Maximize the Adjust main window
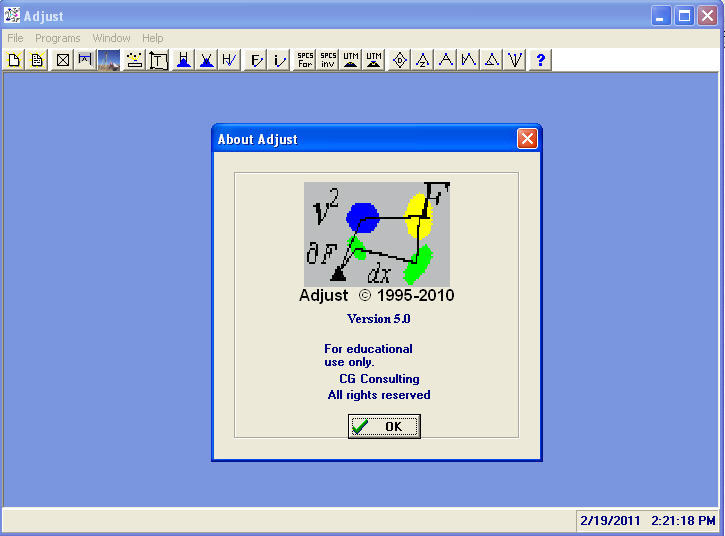This screenshot has width=725, height=536. click(x=685, y=16)
